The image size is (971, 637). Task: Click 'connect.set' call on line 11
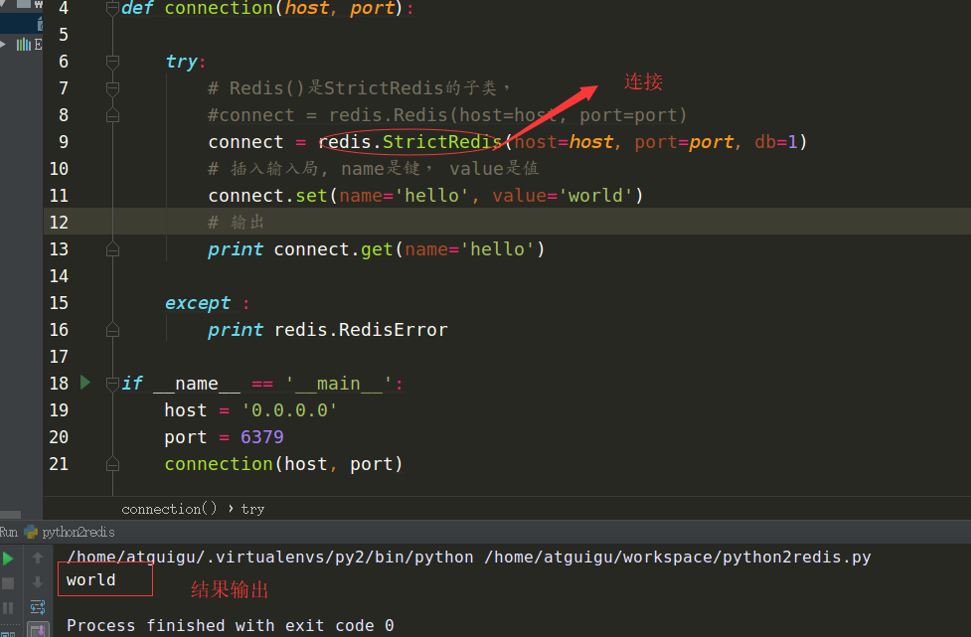pos(268,196)
